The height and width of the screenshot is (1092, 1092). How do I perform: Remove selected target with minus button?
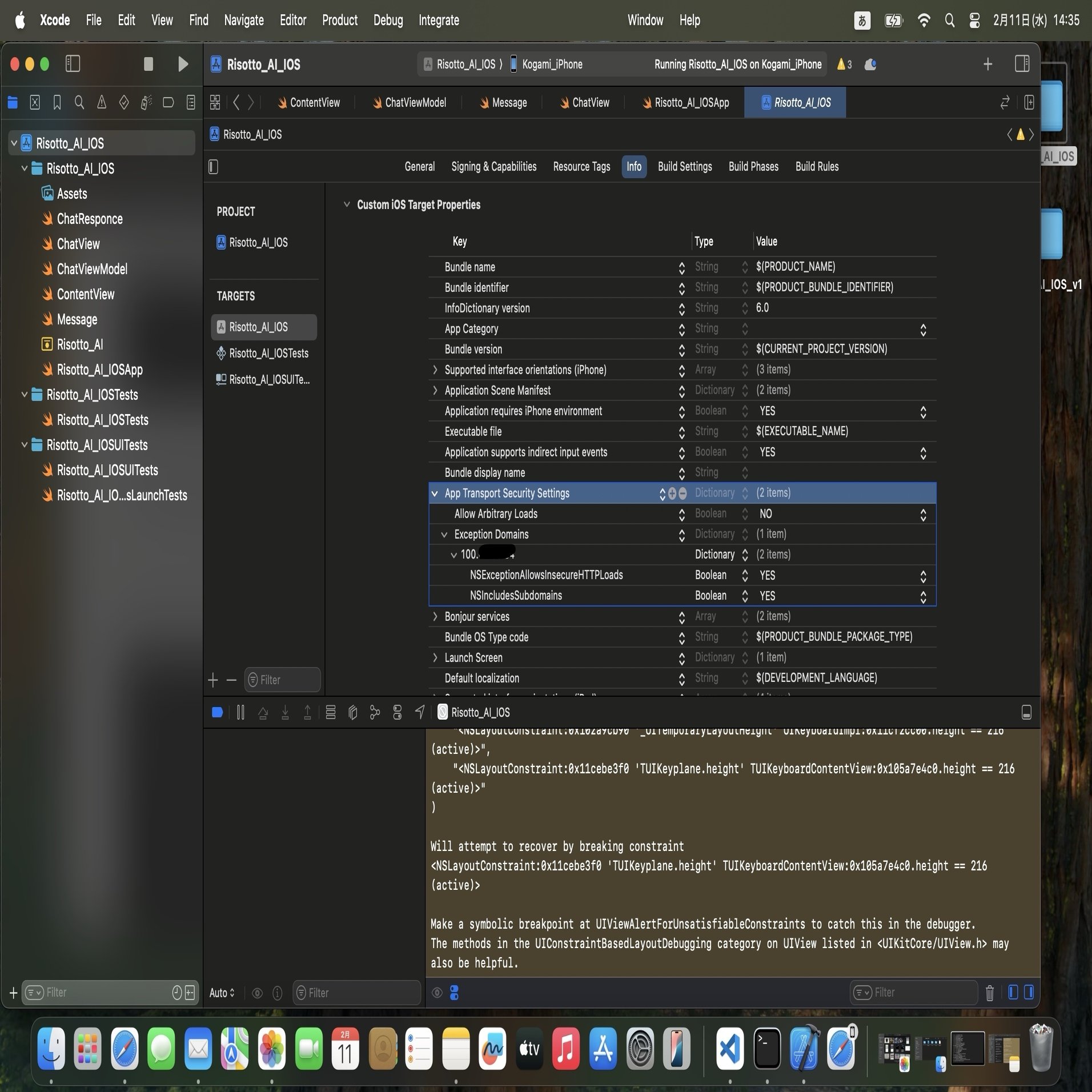[x=231, y=680]
